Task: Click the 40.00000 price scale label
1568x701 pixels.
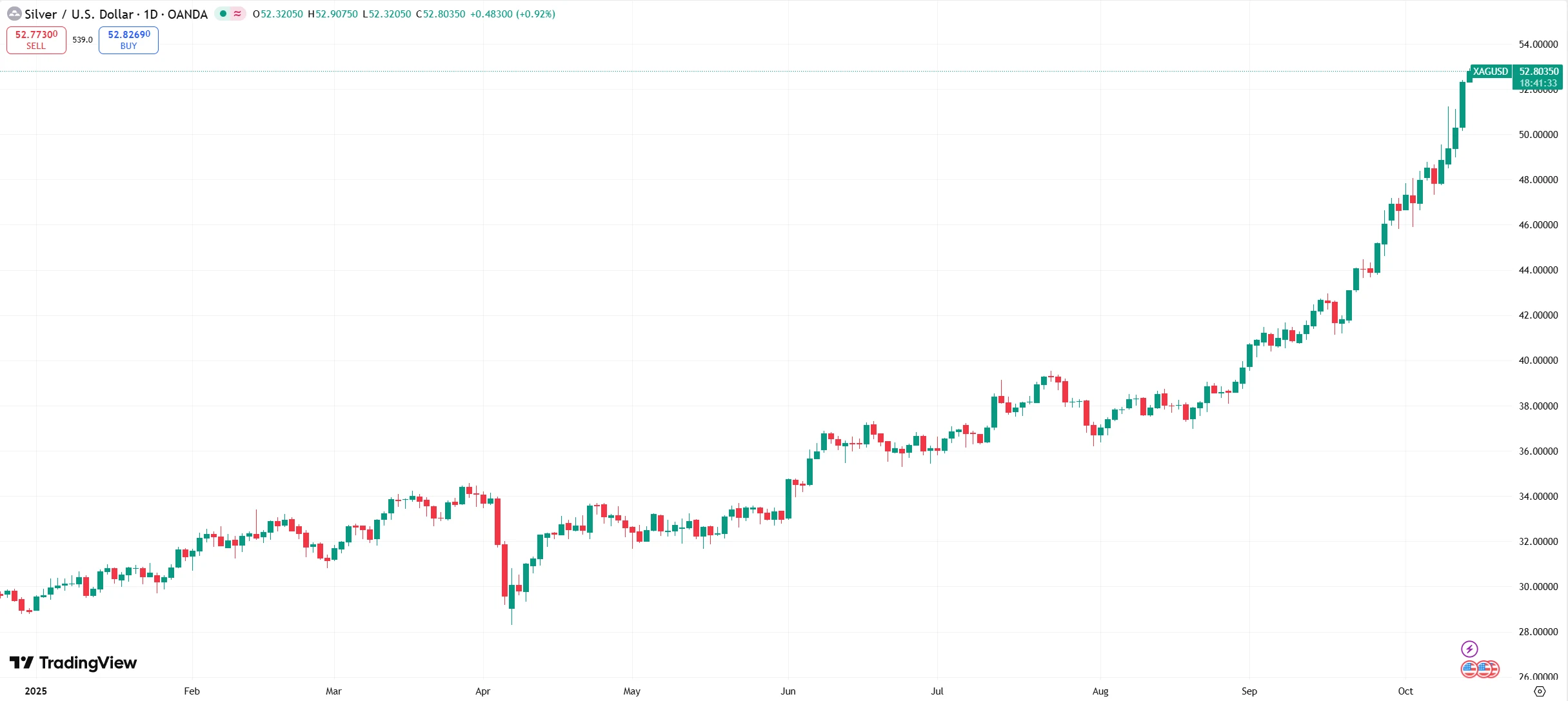Action: coord(1538,360)
